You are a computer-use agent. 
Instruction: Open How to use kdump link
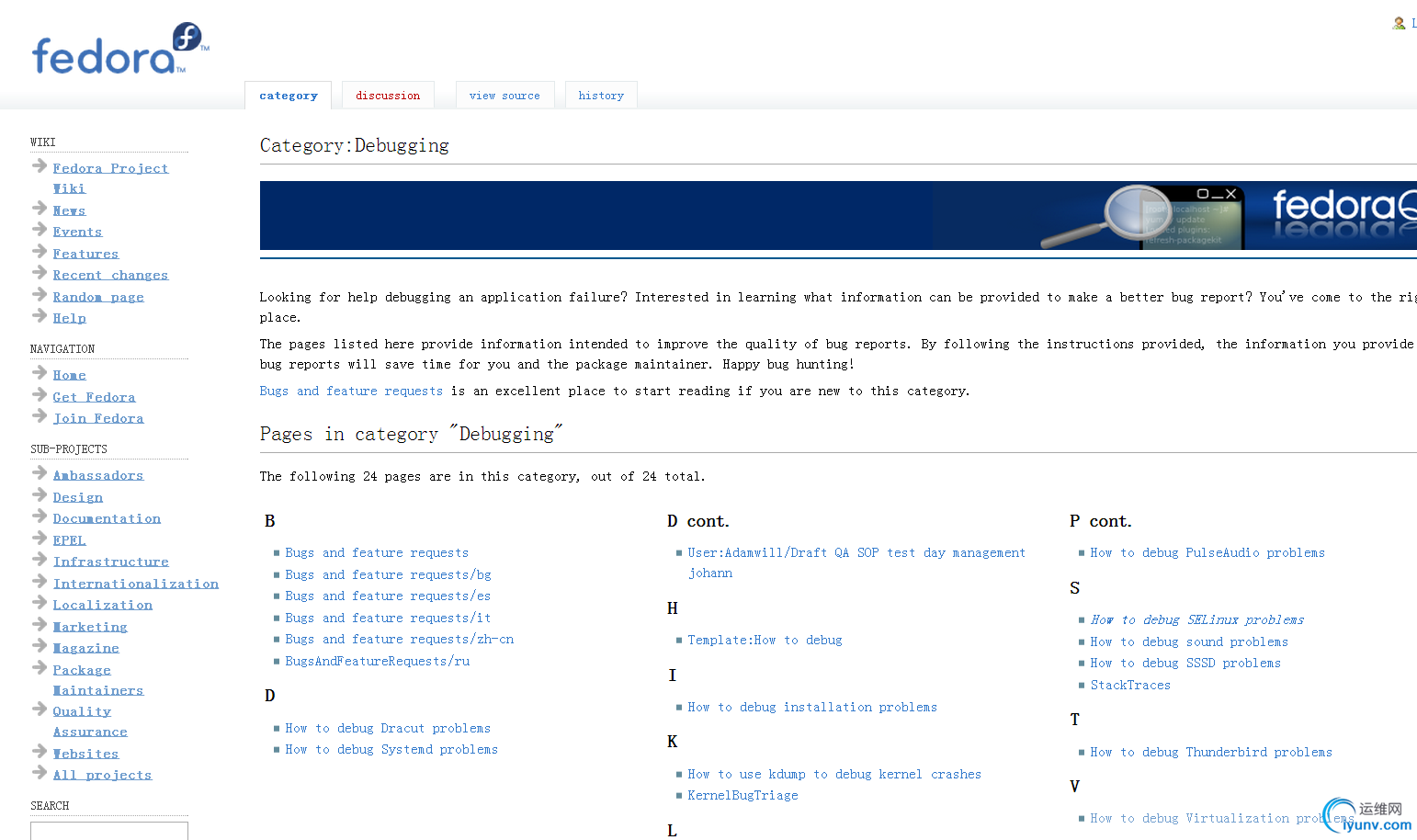pos(834,774)
